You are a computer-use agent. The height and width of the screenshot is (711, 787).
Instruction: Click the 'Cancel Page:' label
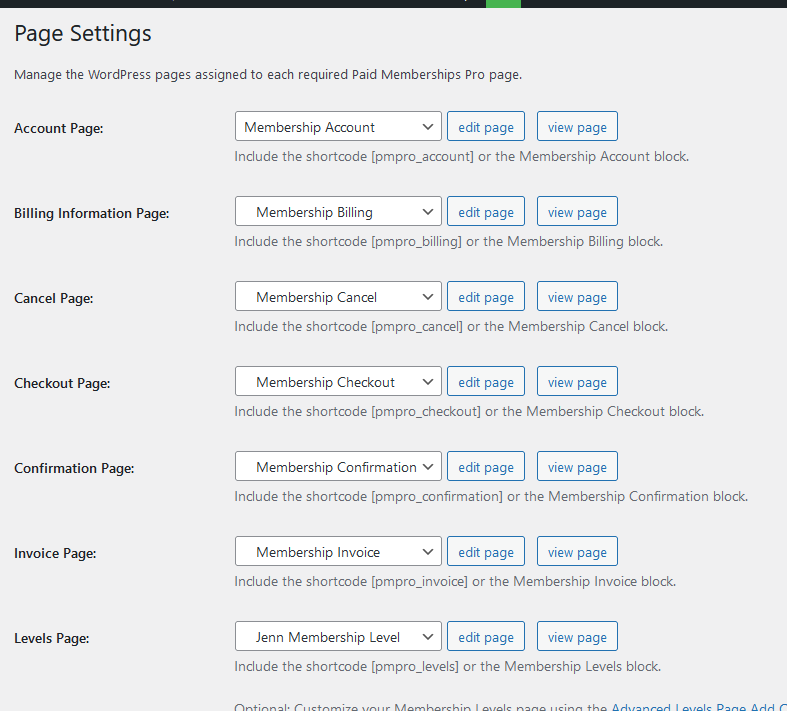pyautogui.click(x=54, y=298)
